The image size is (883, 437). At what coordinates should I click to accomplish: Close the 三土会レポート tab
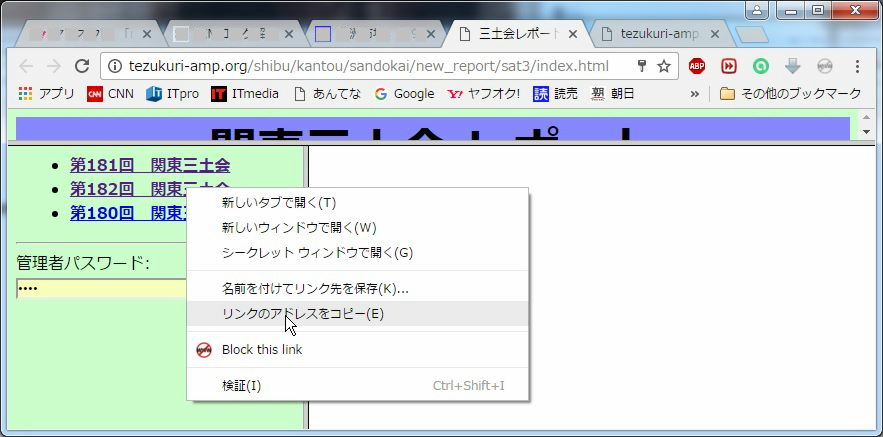[573, 33]
